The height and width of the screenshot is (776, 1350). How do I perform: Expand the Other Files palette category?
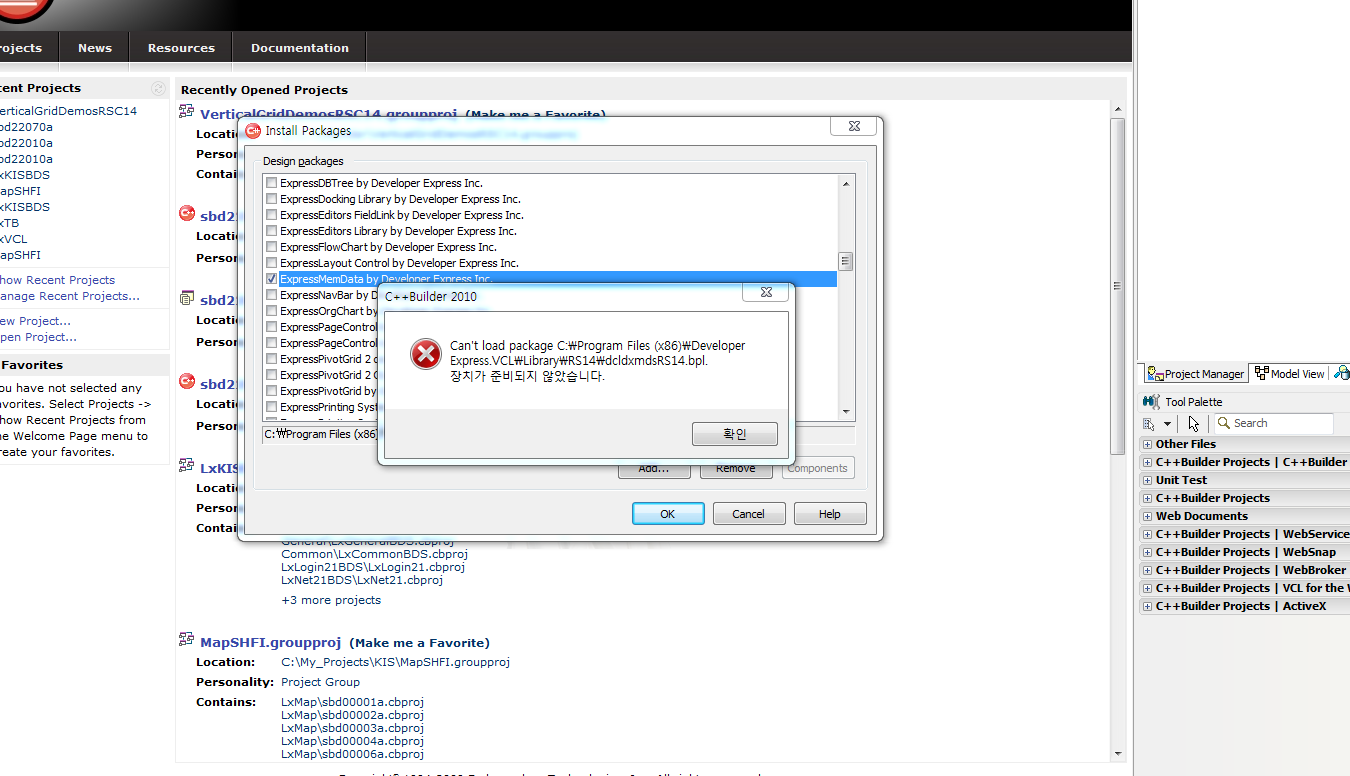tap(1147, 444)
